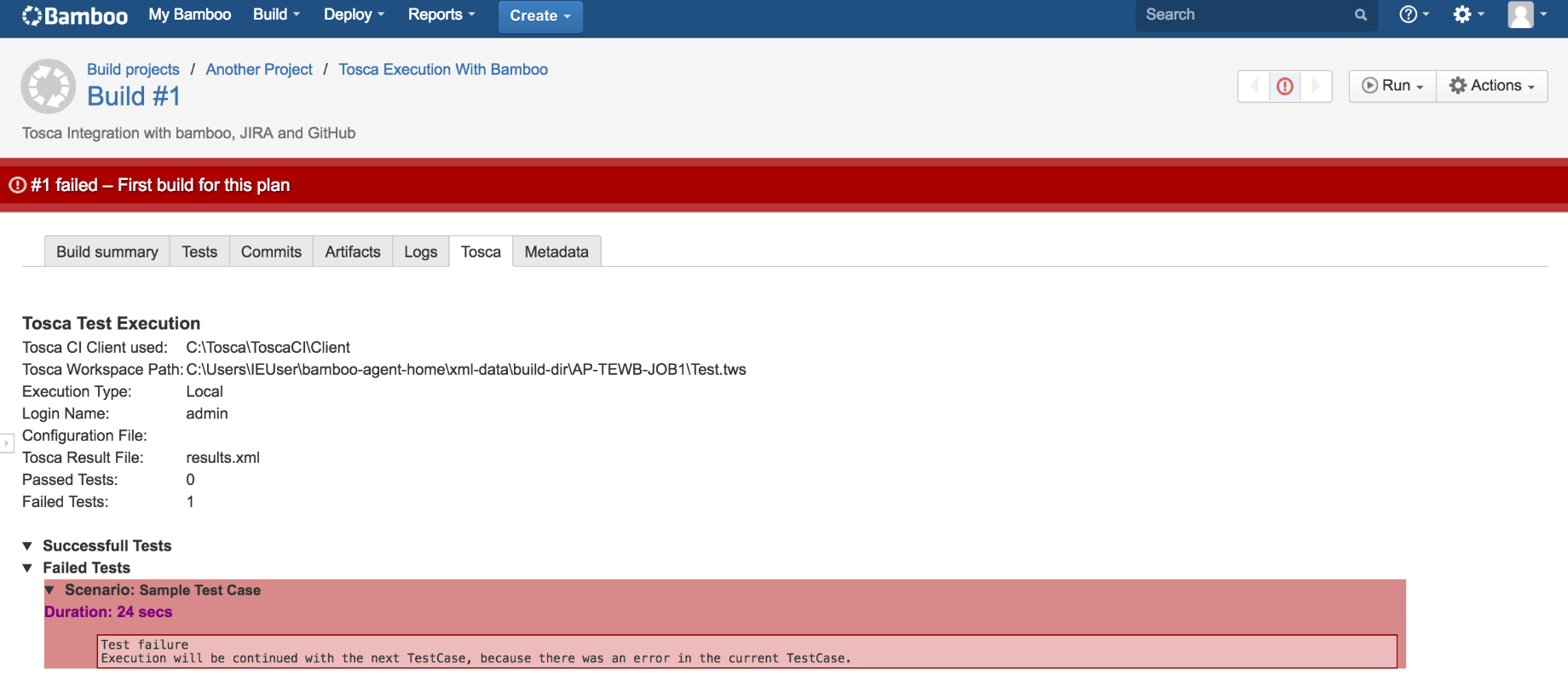The image size is (1568, 687).
Task: Click the Build #1 heading link
Action: tap(134, 96)
